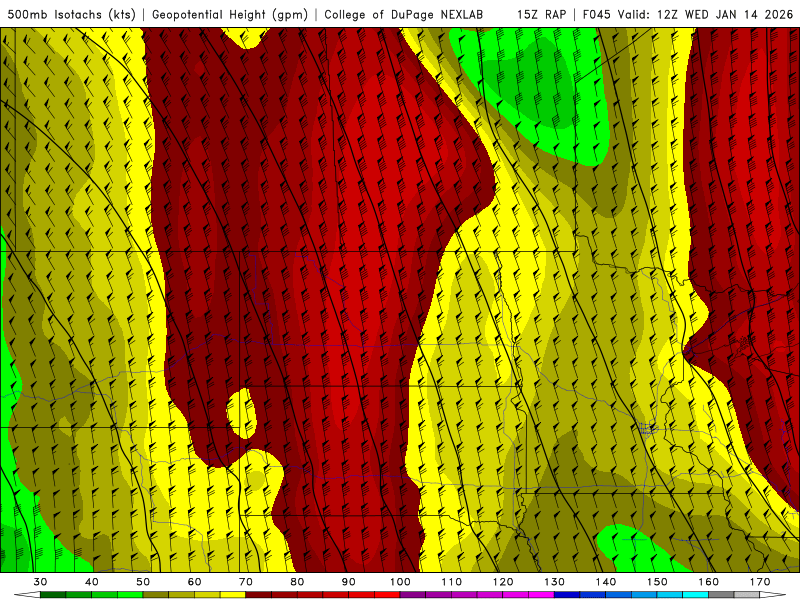Click the 120 label on the color scale
This screenshot has width=800, height=600.
pyautogui.click(x=503, y=582)
